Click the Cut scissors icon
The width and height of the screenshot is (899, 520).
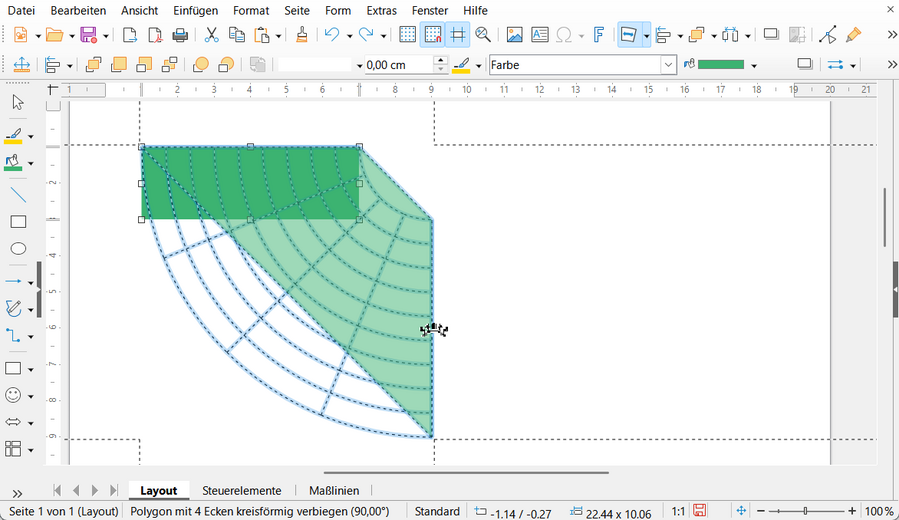click(211, 35)
